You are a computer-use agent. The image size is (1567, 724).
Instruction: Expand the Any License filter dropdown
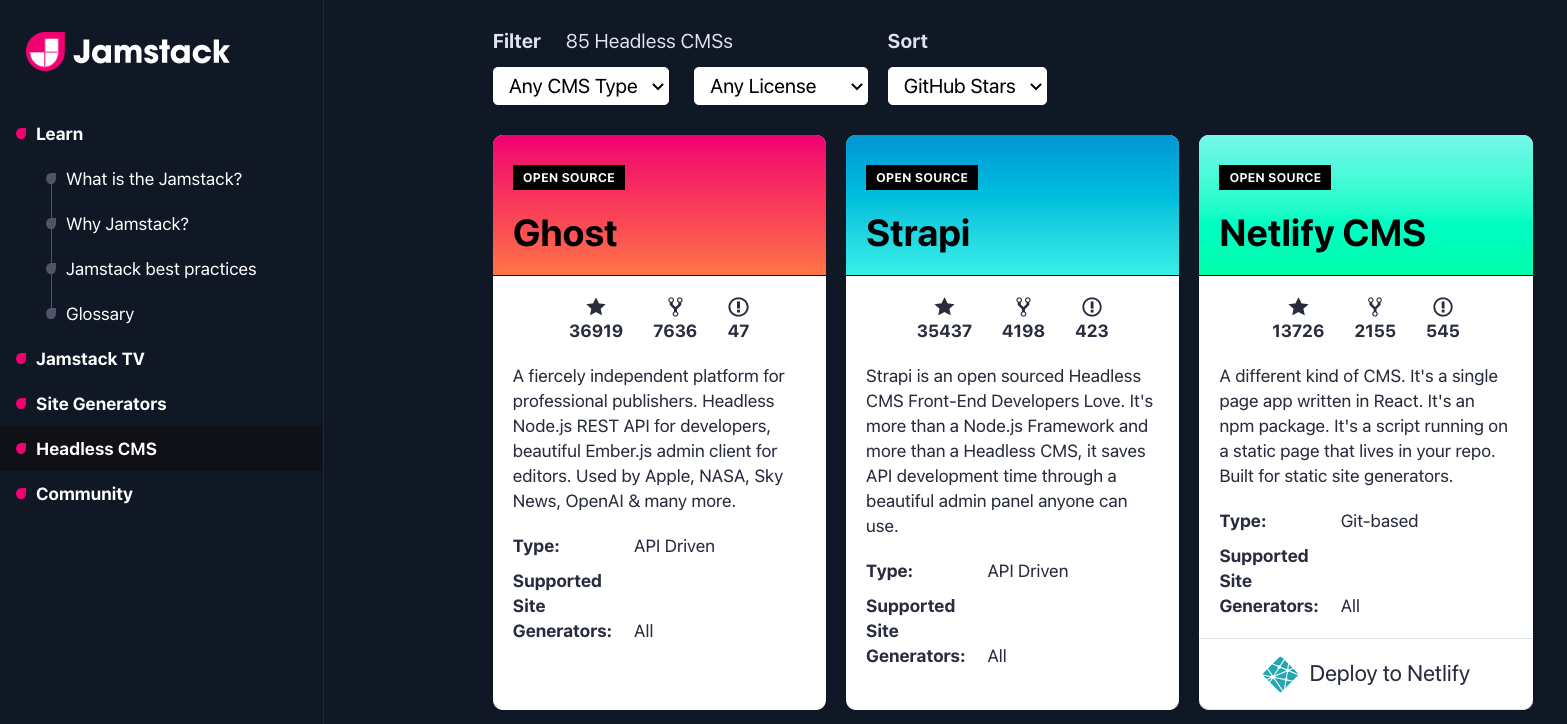[x=781, y=86]
